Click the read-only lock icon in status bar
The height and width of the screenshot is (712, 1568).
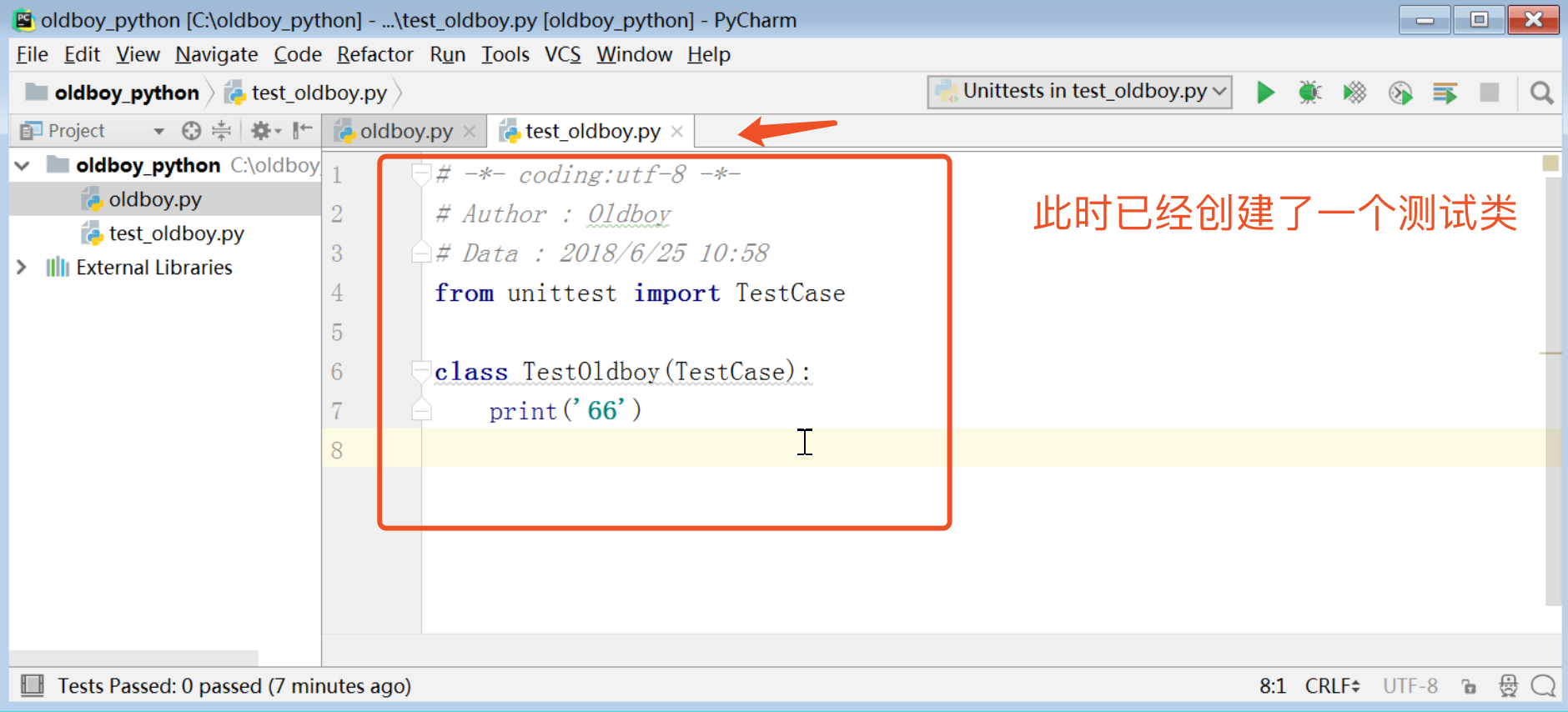1469,686
